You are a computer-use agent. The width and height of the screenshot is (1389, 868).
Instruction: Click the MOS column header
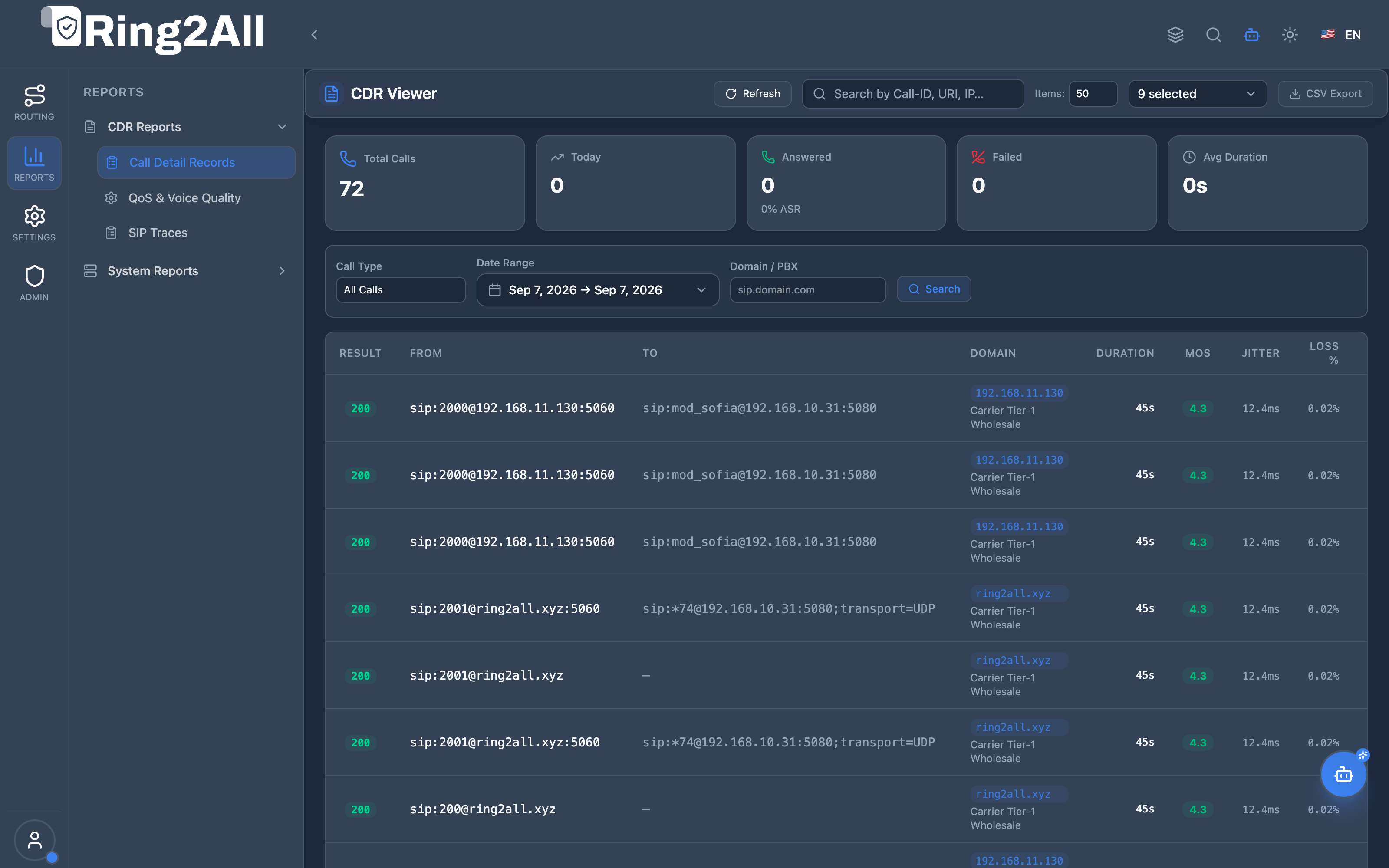pyautogui.click(x=1198, y=353)
